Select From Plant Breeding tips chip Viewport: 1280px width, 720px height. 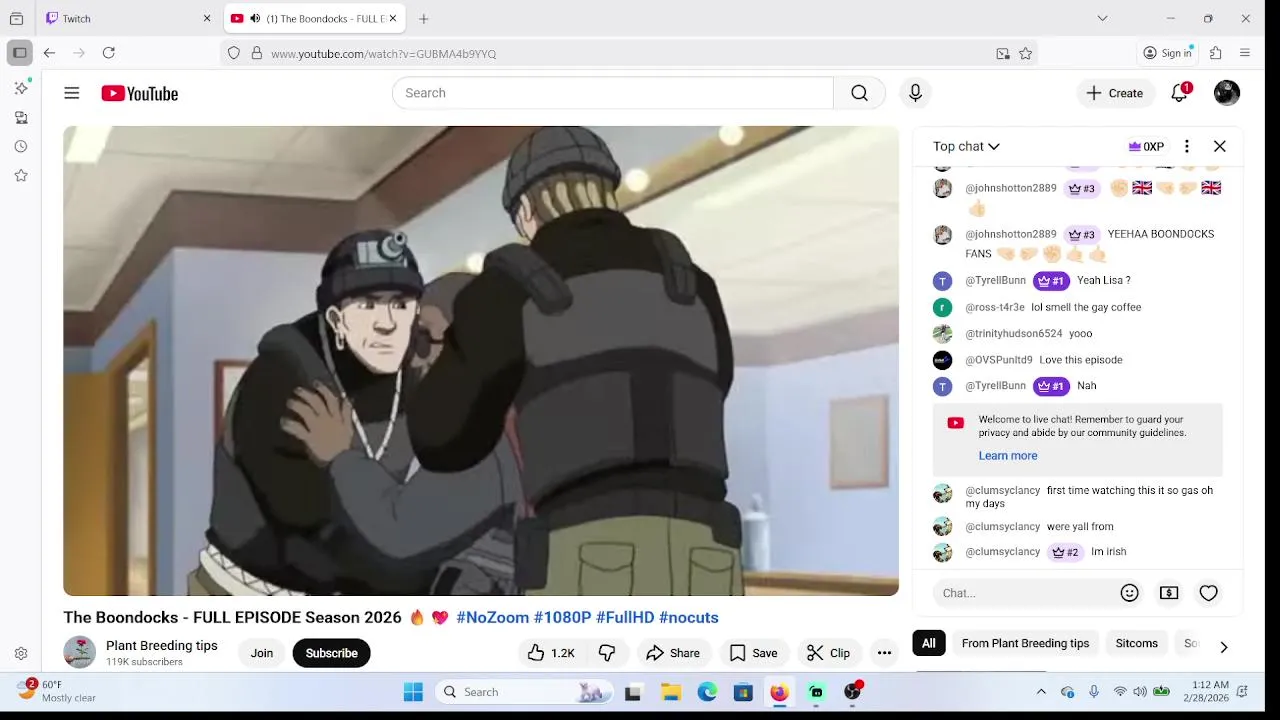(x=1025, y=643)
